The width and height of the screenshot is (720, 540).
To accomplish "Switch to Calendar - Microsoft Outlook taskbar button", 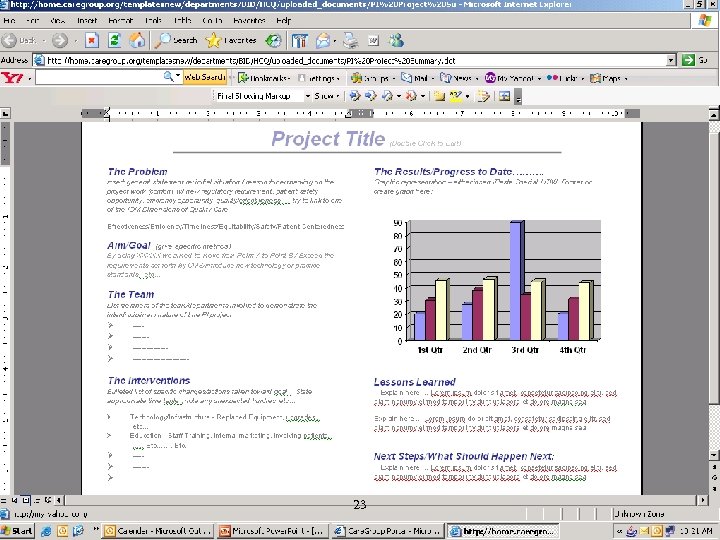I will [158, 531].
